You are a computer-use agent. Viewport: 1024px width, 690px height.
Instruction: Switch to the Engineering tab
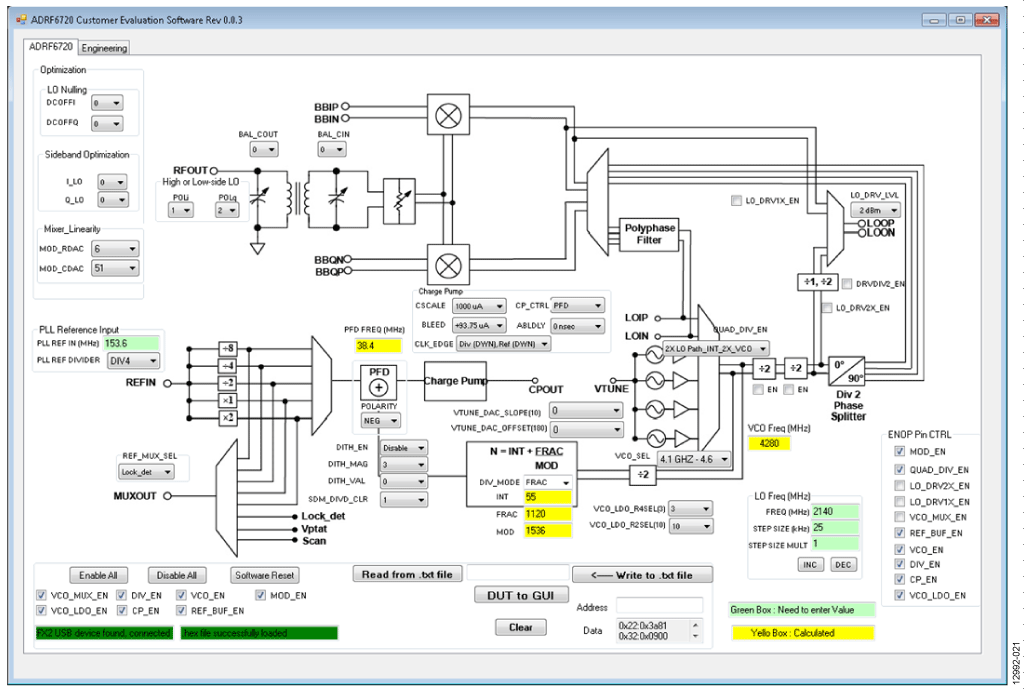pos(104,48)
